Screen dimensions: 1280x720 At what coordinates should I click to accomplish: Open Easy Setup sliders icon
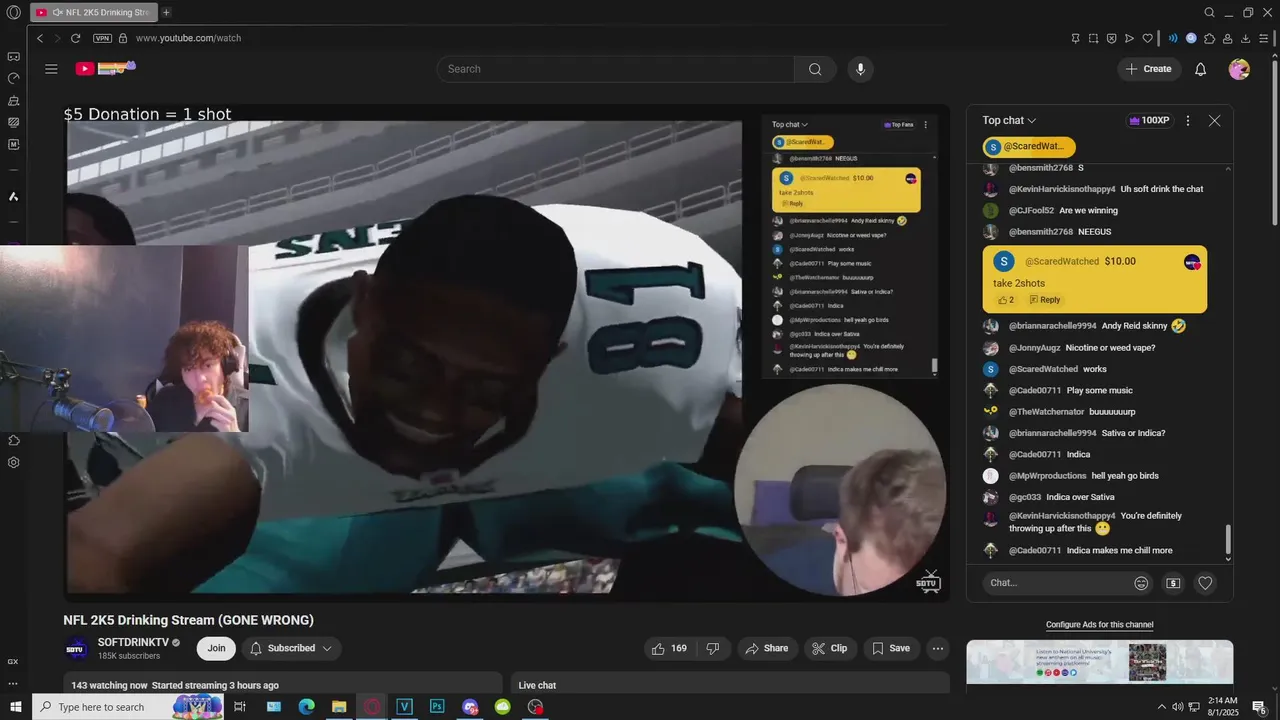click(x=1264, y=38)
